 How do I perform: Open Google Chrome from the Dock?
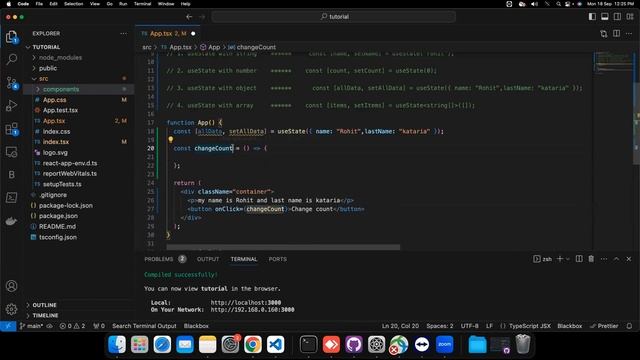click(253, 344)
